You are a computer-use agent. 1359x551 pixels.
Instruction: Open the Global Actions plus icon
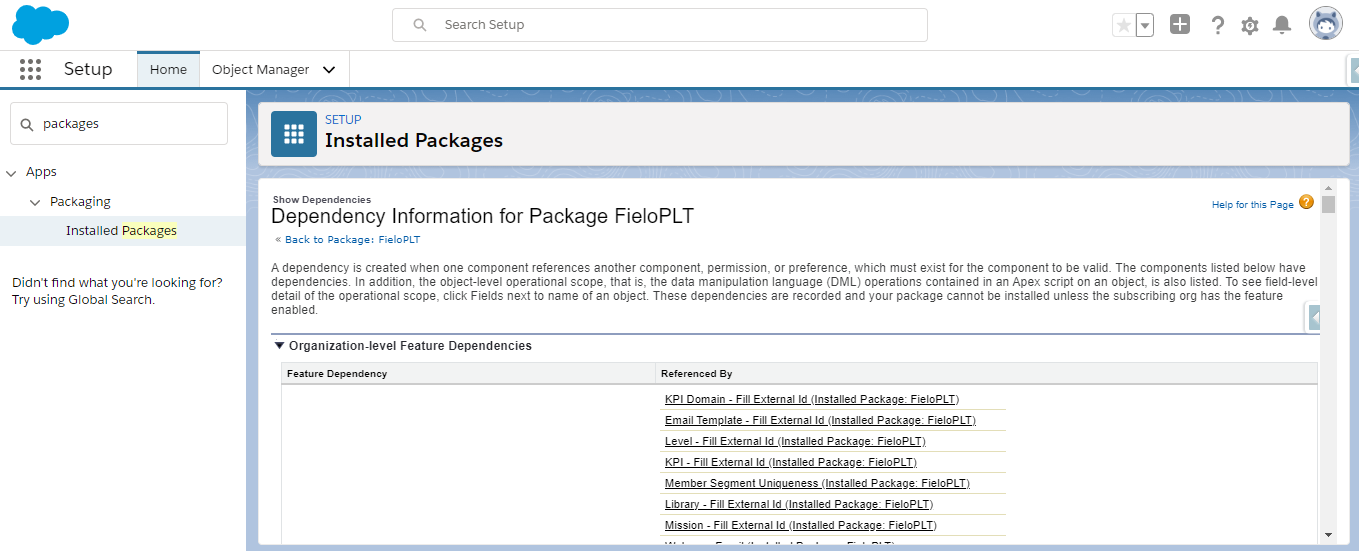click(x=1180, y=25)
